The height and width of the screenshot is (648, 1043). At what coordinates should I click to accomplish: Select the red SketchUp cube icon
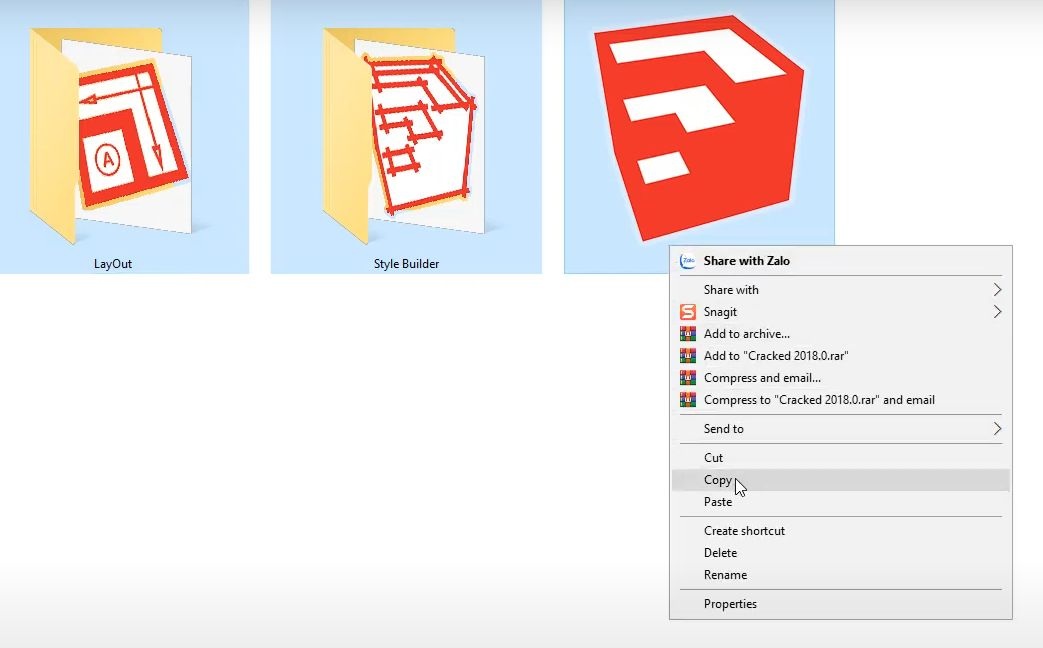coord(698,128)
